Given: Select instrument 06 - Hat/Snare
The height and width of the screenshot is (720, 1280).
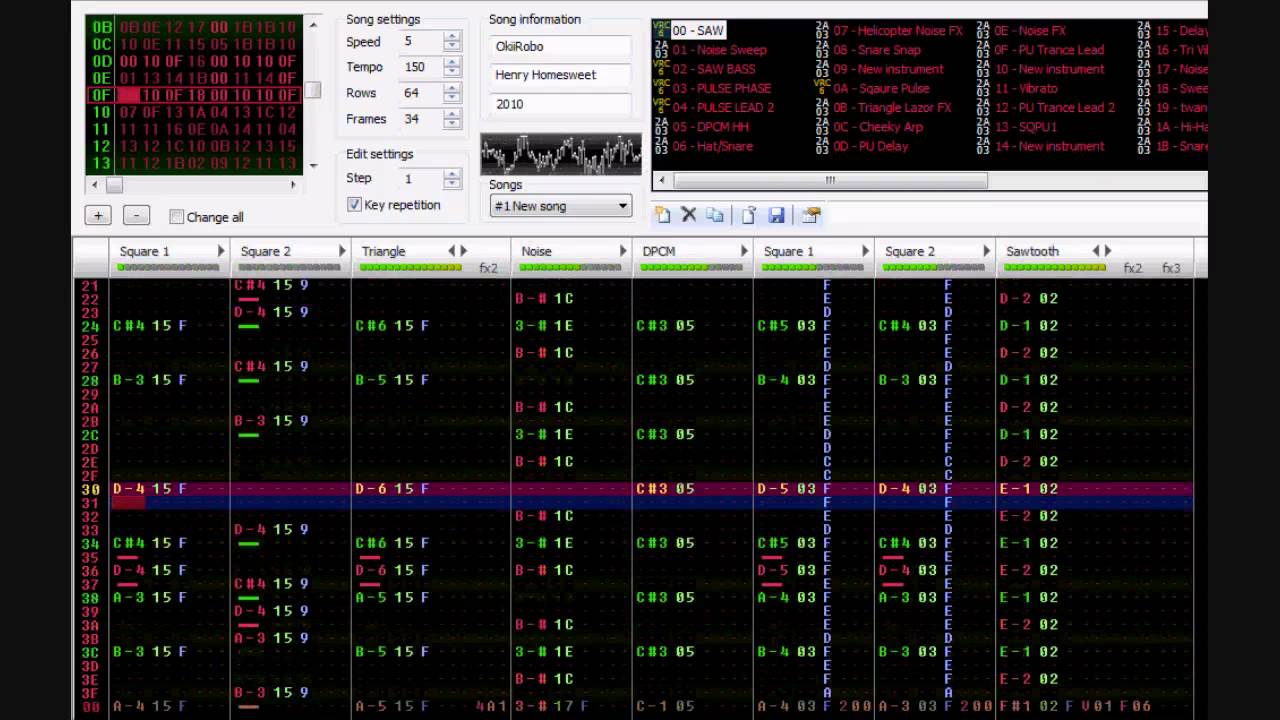Looking at the screenshot, I should point(712,146).
